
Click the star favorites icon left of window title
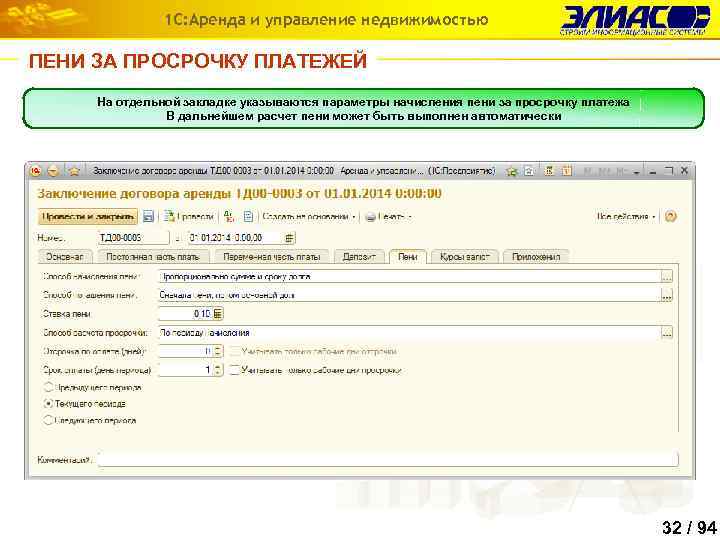pyautogui.click(x=74, y=171)
